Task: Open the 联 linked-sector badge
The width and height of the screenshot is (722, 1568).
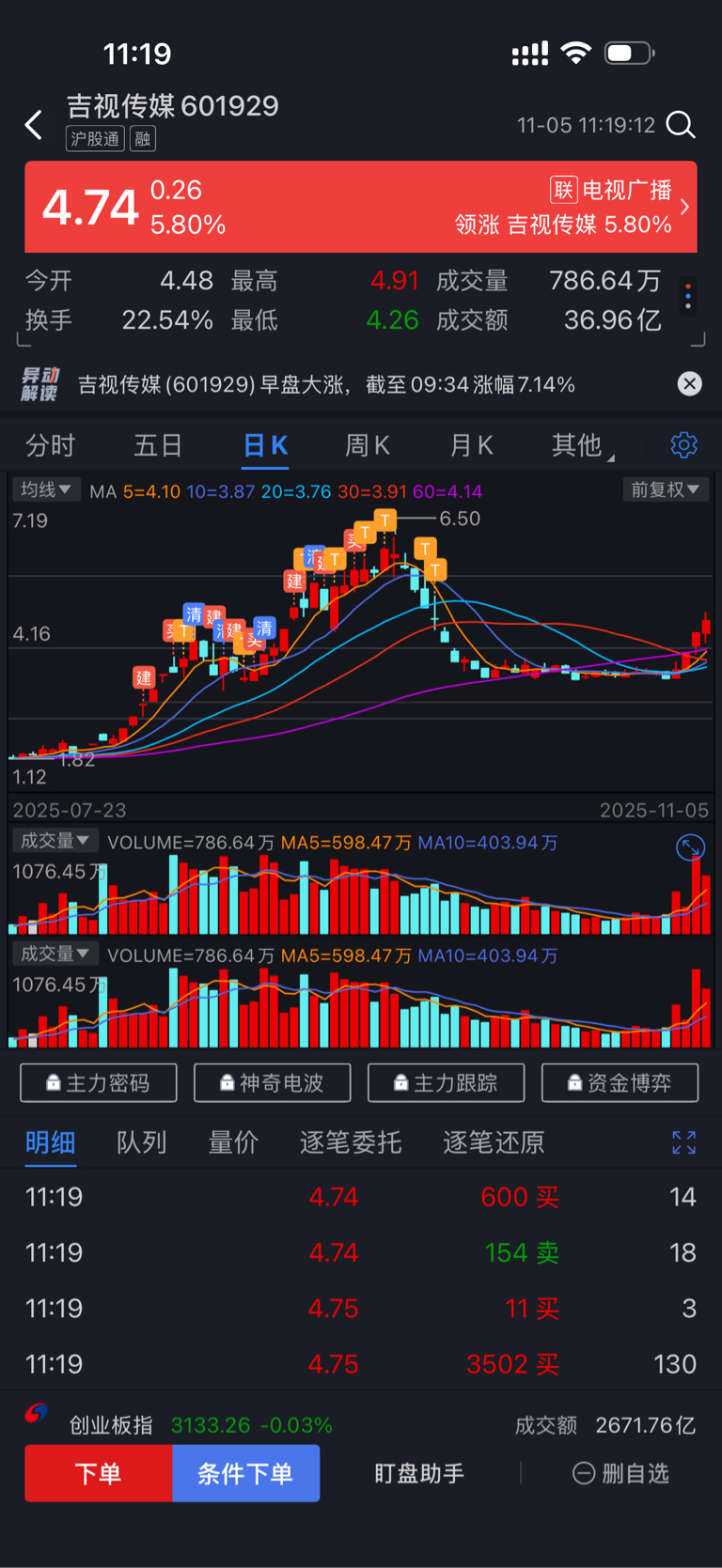Action: pos(562,190)
